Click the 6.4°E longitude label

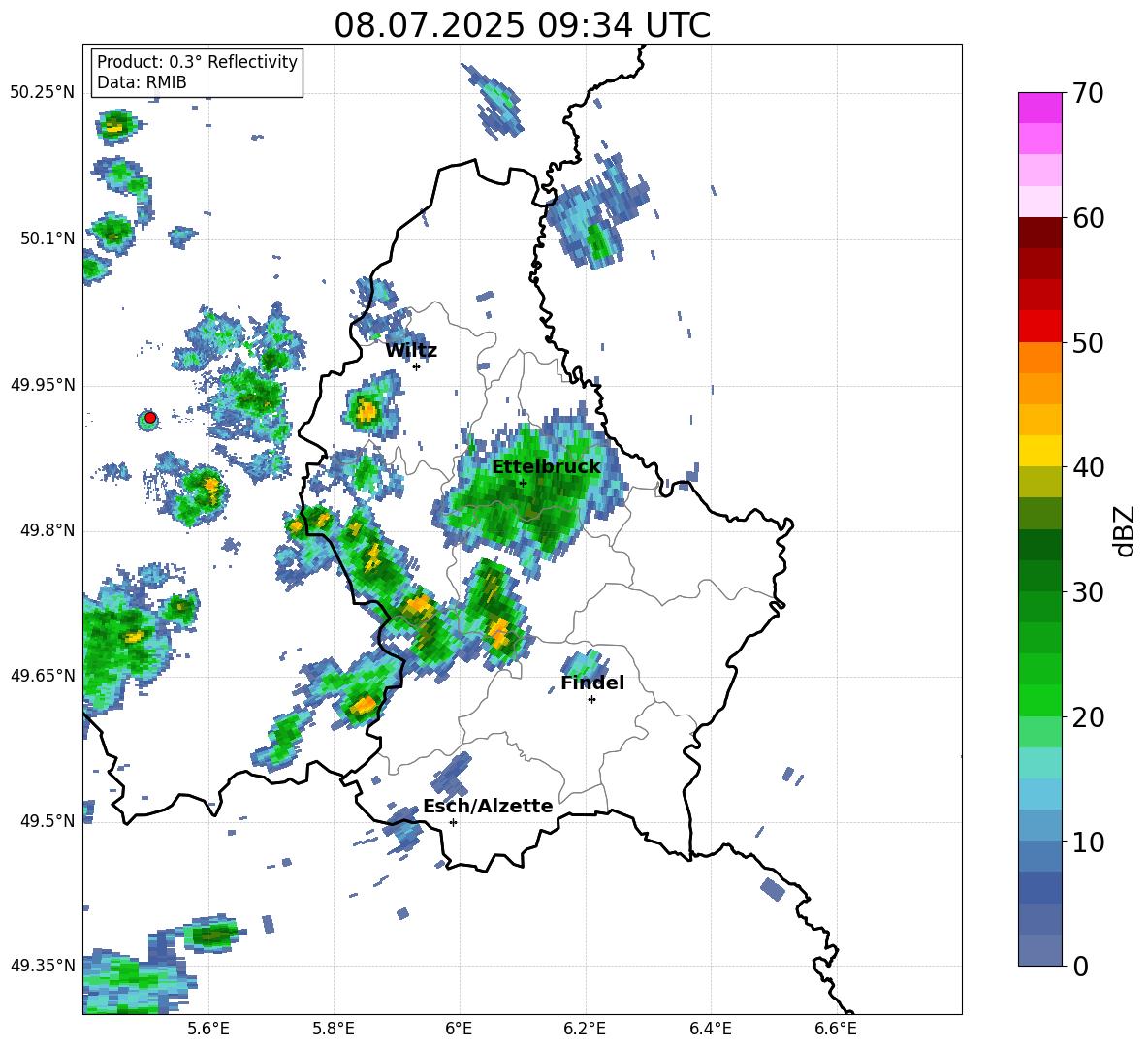coord(710,1029)
